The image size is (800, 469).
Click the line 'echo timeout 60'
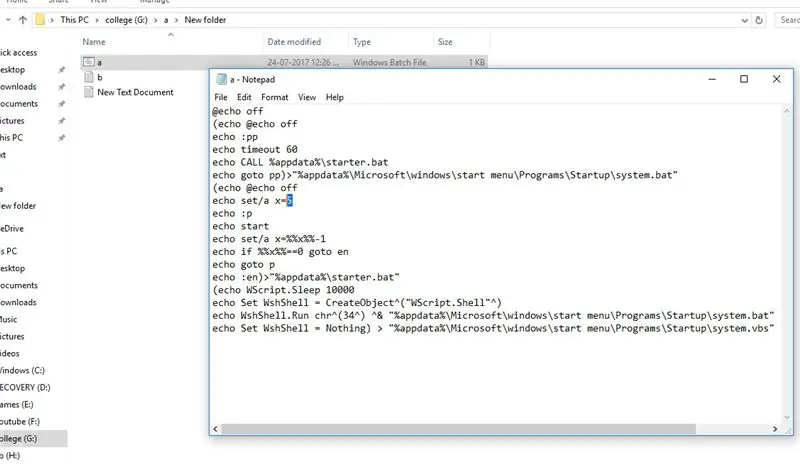click(255, 150)
